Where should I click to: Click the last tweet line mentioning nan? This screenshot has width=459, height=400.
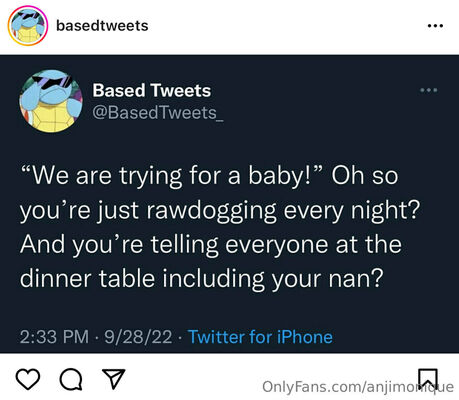coord(202,279)
